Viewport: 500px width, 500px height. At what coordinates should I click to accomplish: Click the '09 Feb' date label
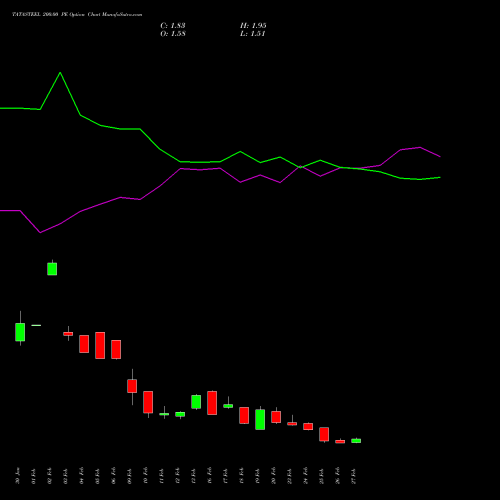tap(130, 476)
